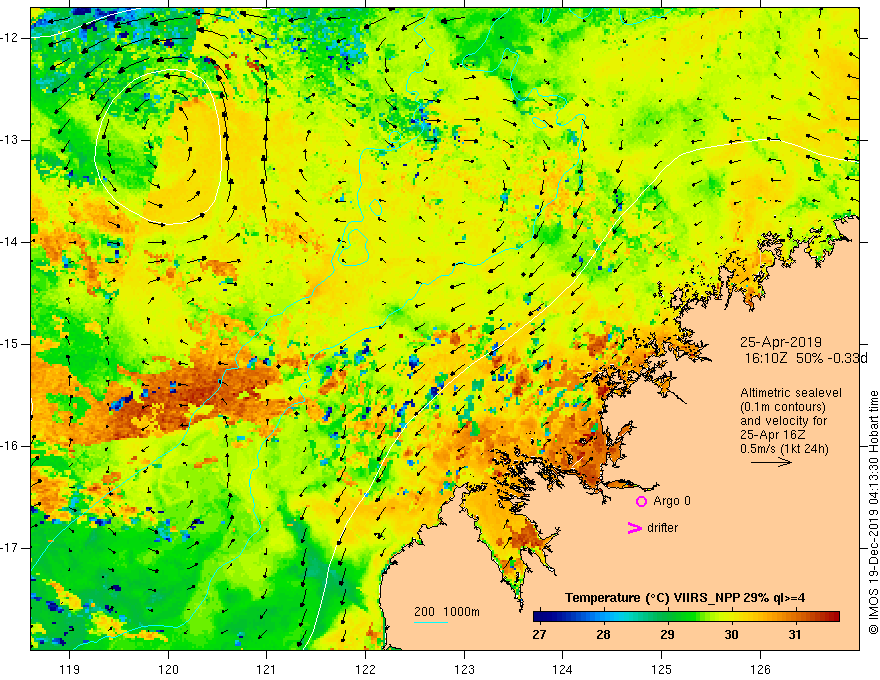Click the color bar value 31
The image size is (880, 680).
[794, 635]
